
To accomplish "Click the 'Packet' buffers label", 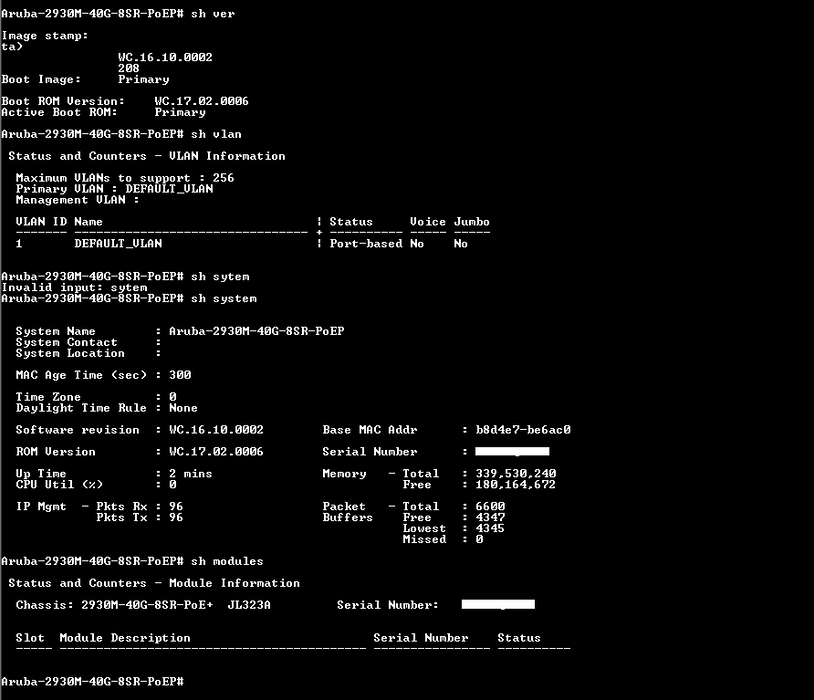I will 344,506.
